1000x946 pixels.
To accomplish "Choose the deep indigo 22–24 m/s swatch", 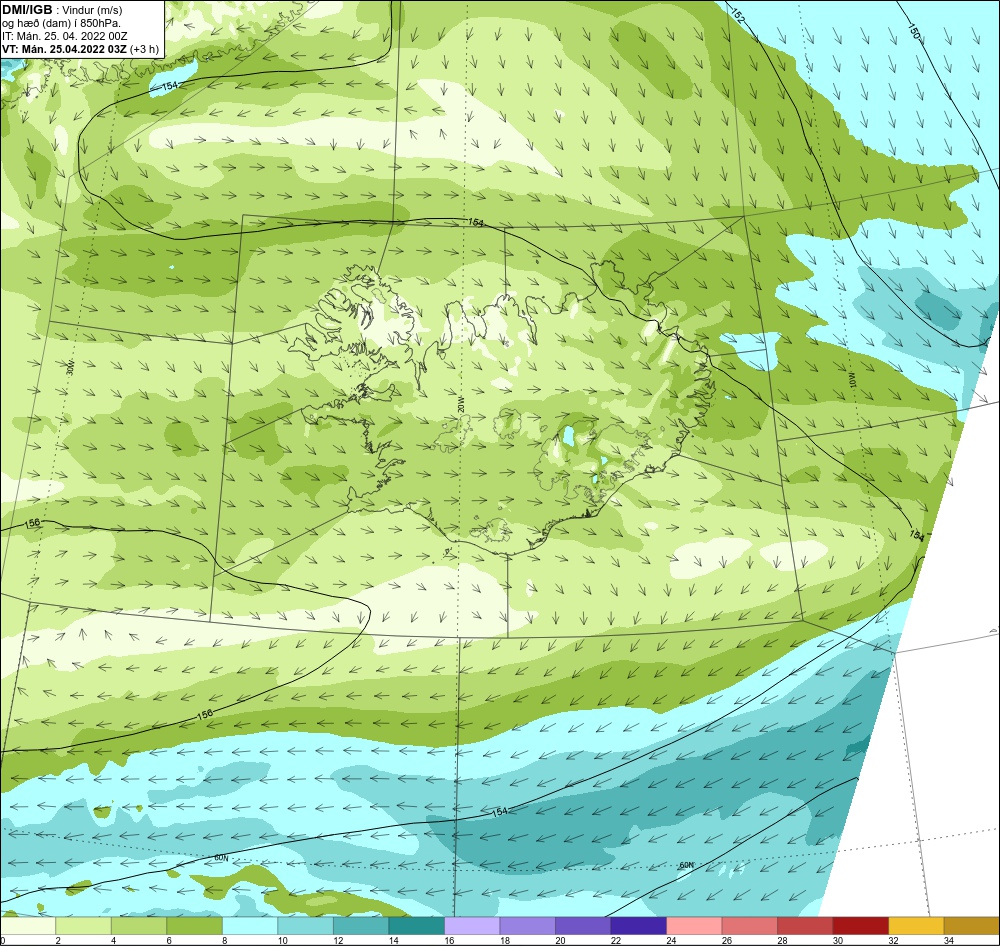I will point(638,926).
